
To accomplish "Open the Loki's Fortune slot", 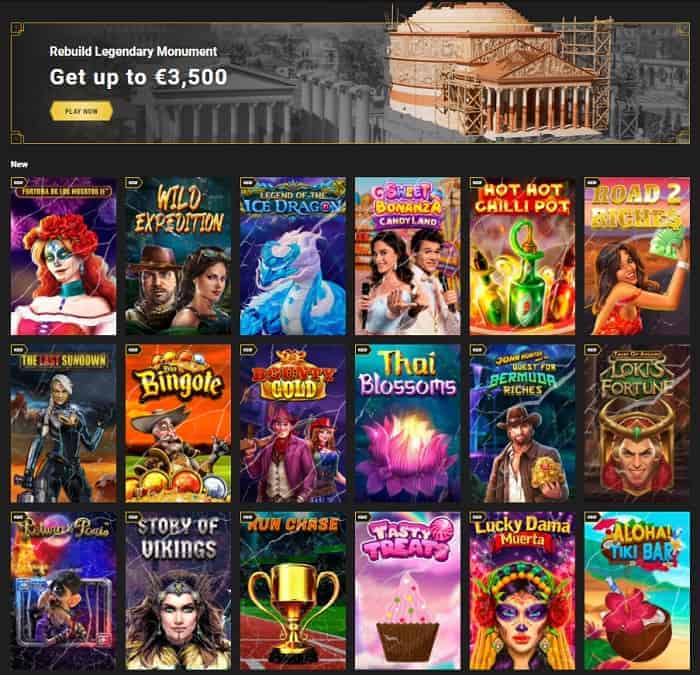I will tap(637, 423).
